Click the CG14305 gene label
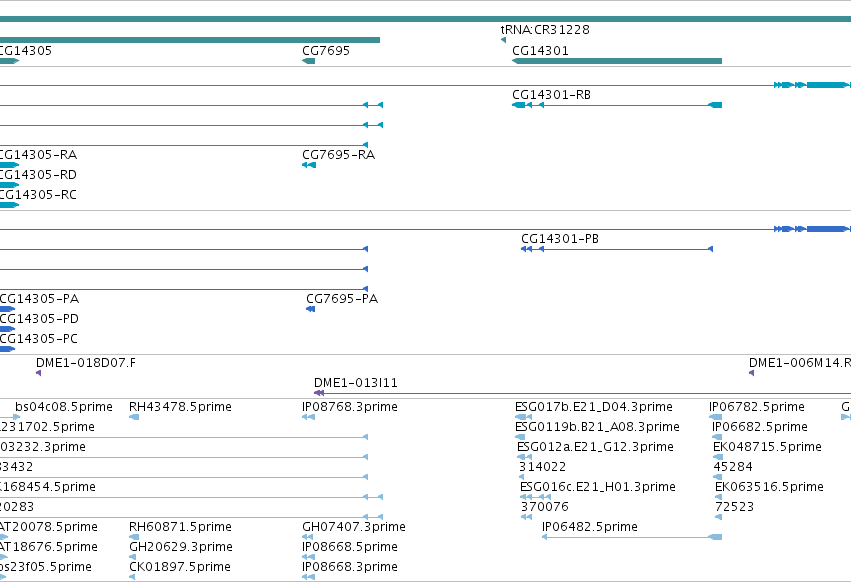 pos(26,50)
